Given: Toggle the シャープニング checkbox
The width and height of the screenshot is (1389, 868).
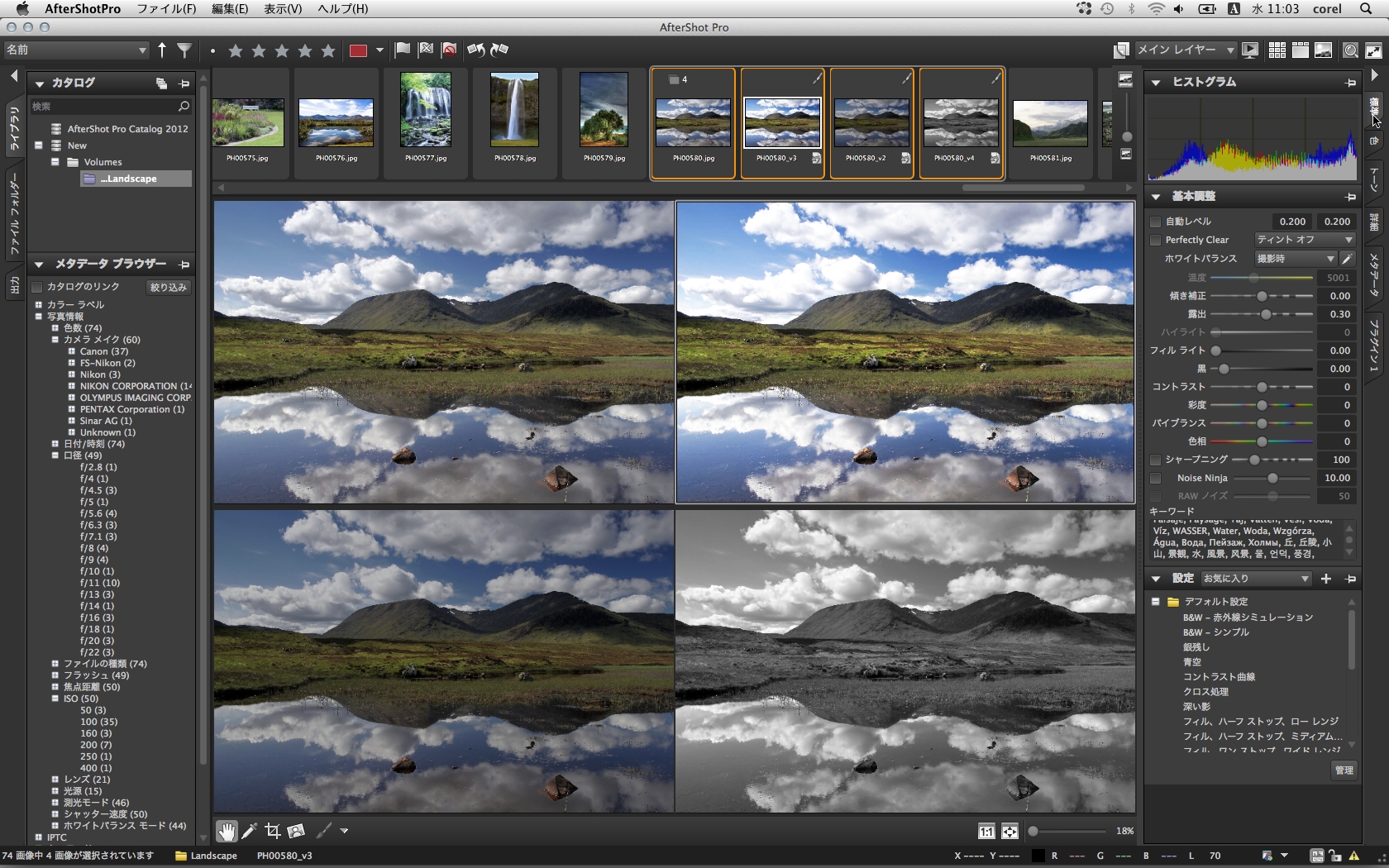Looking at the screenshot, I should click(x=1156, y=460).
